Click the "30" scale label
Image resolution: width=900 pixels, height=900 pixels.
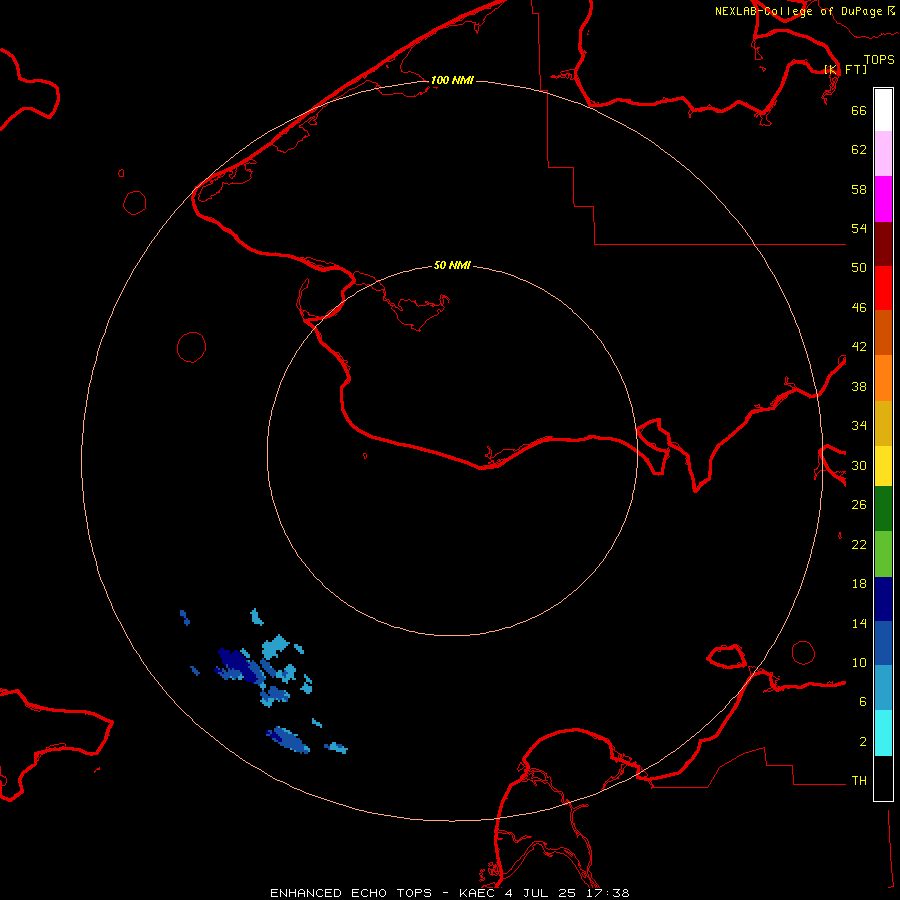(859, 465)
